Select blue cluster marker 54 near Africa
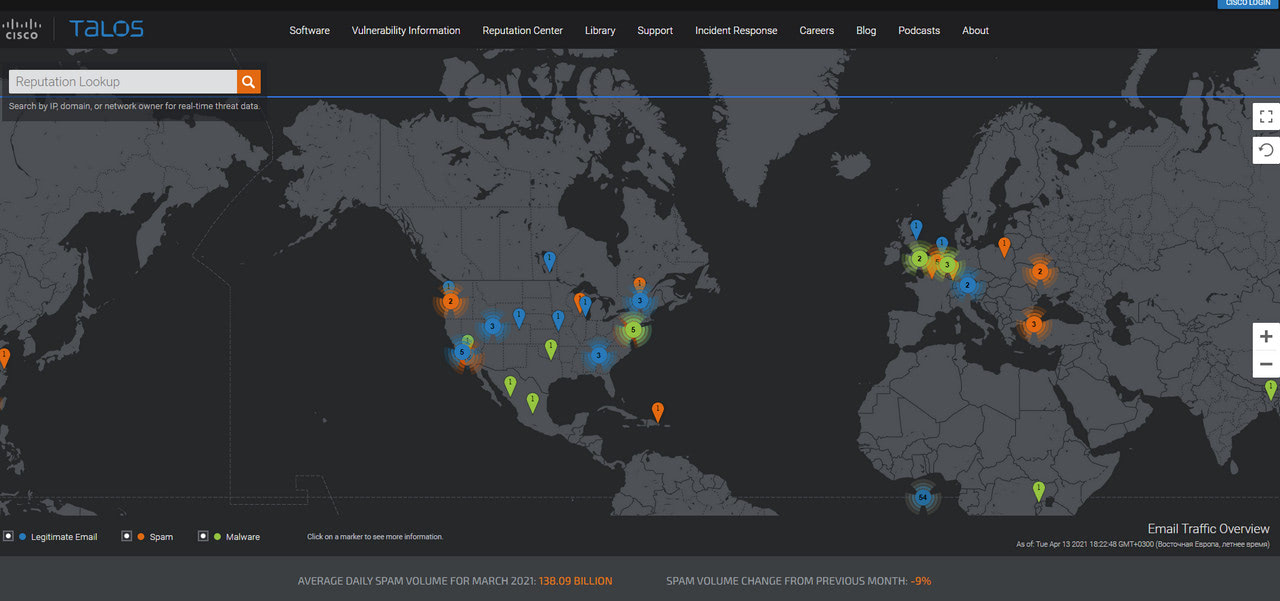Screen dimensions: 1280x601 coord(922,497)
